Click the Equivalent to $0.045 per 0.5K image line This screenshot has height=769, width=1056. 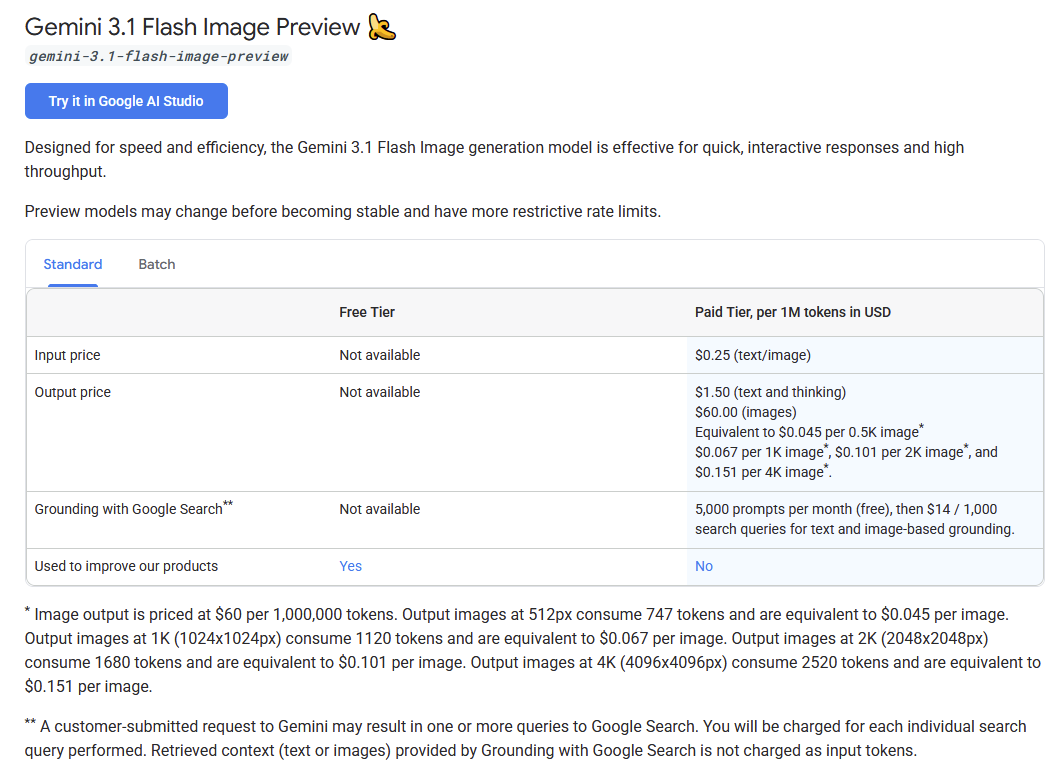pos(809,432)
